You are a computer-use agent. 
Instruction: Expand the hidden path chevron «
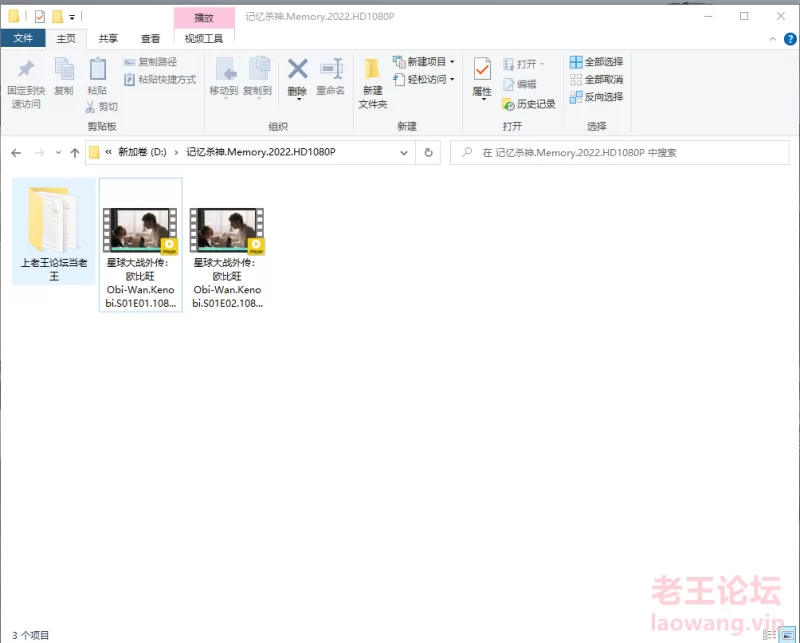pyautogui.click(x=108, y=152)
